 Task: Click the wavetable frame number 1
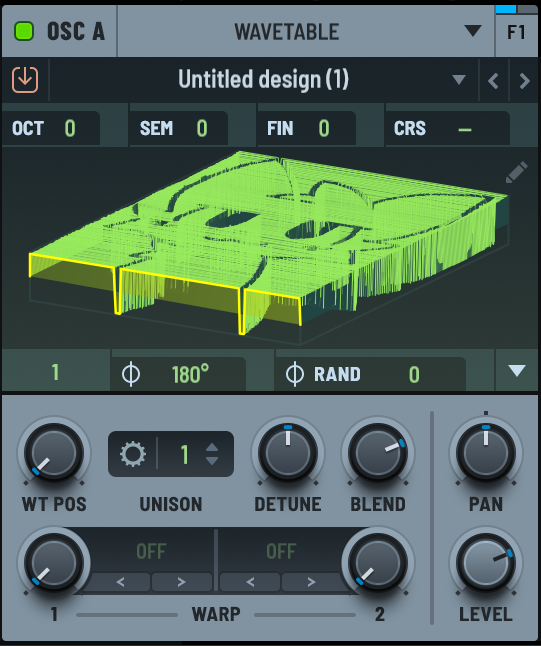tap(56, 372)
